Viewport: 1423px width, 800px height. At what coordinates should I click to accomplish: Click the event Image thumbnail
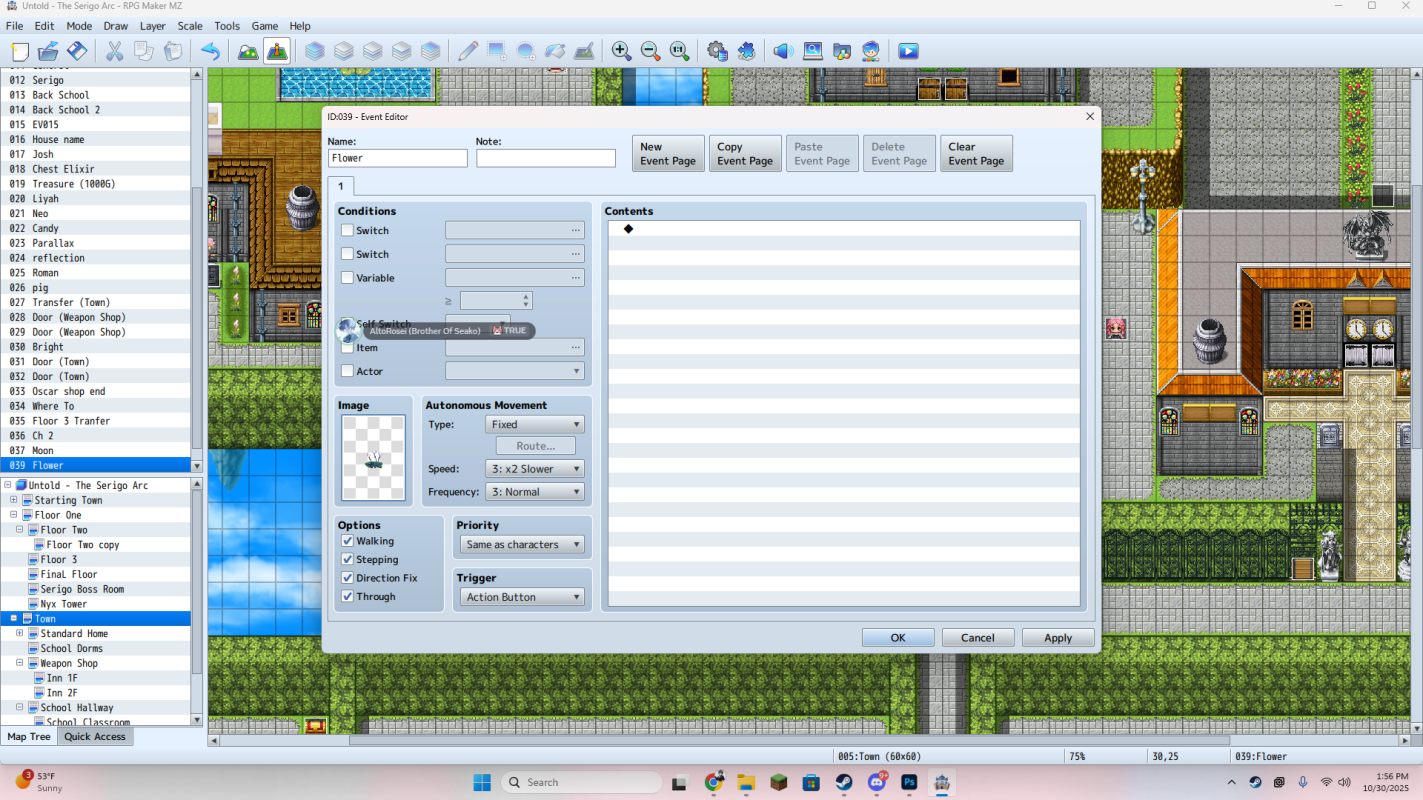[373, 458]
